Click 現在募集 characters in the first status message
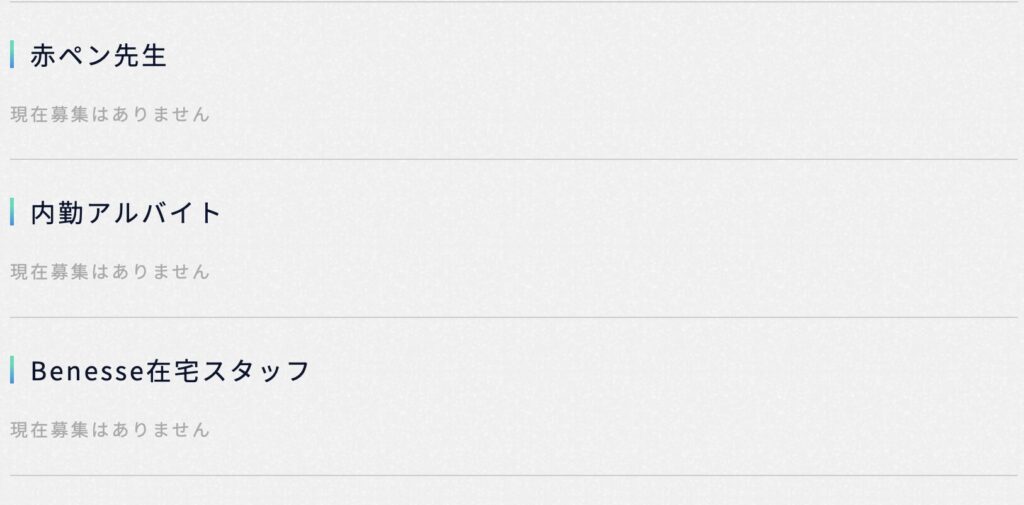Viewport: 1024px width, 505px height. click(49, 114)
